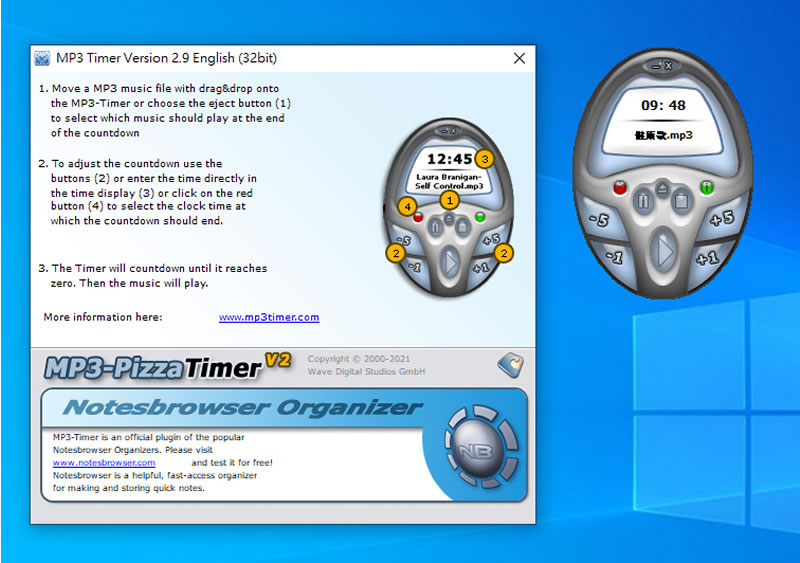
Task: Click the "Copyright © 2000-2021" text
Action: point(359,359)
